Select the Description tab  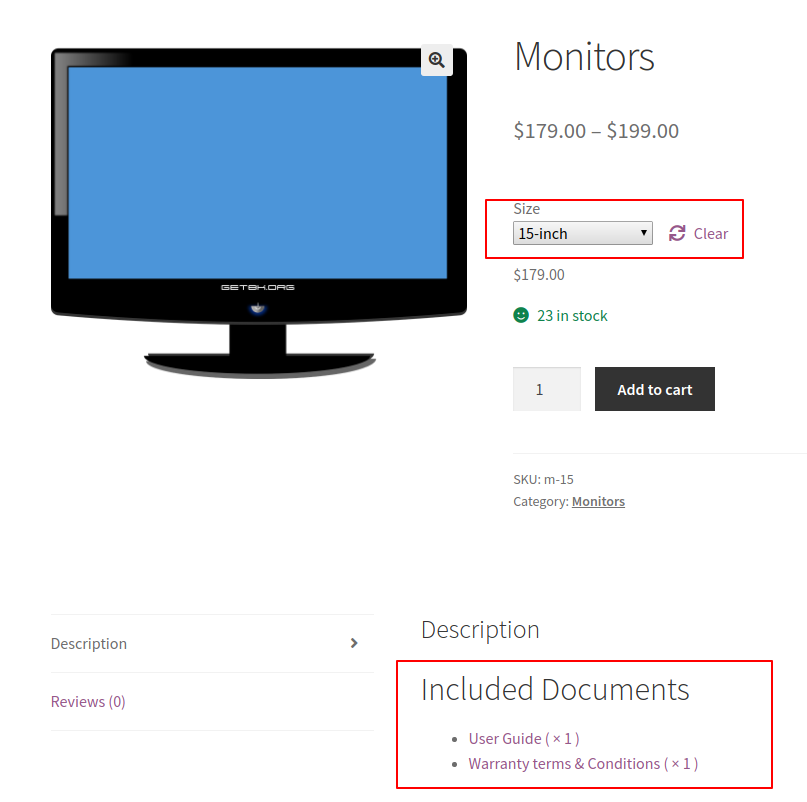[x=88, y=644]
